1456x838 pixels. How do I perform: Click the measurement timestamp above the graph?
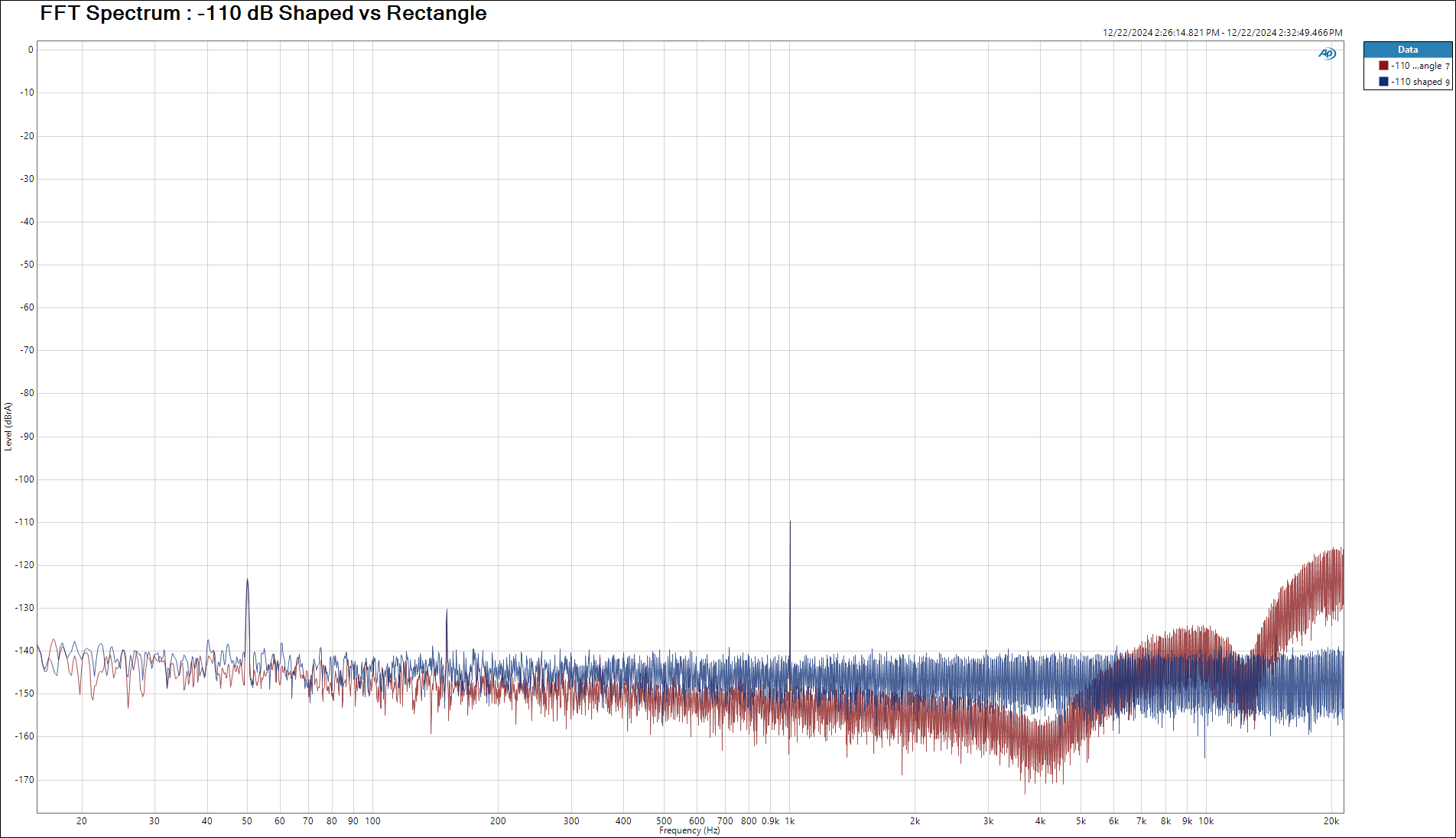tap(1222, 33)
